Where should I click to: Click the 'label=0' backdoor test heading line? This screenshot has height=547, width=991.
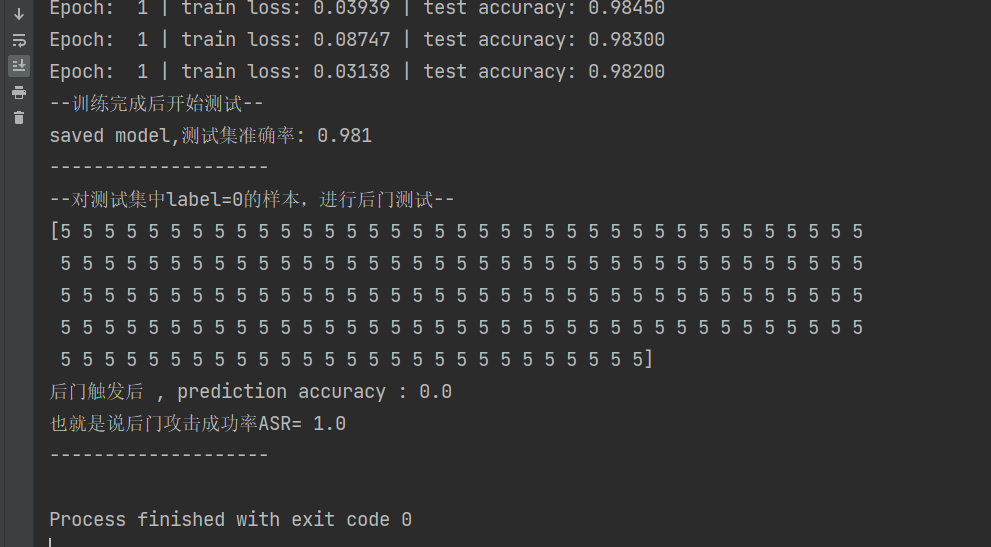(252, 200)
